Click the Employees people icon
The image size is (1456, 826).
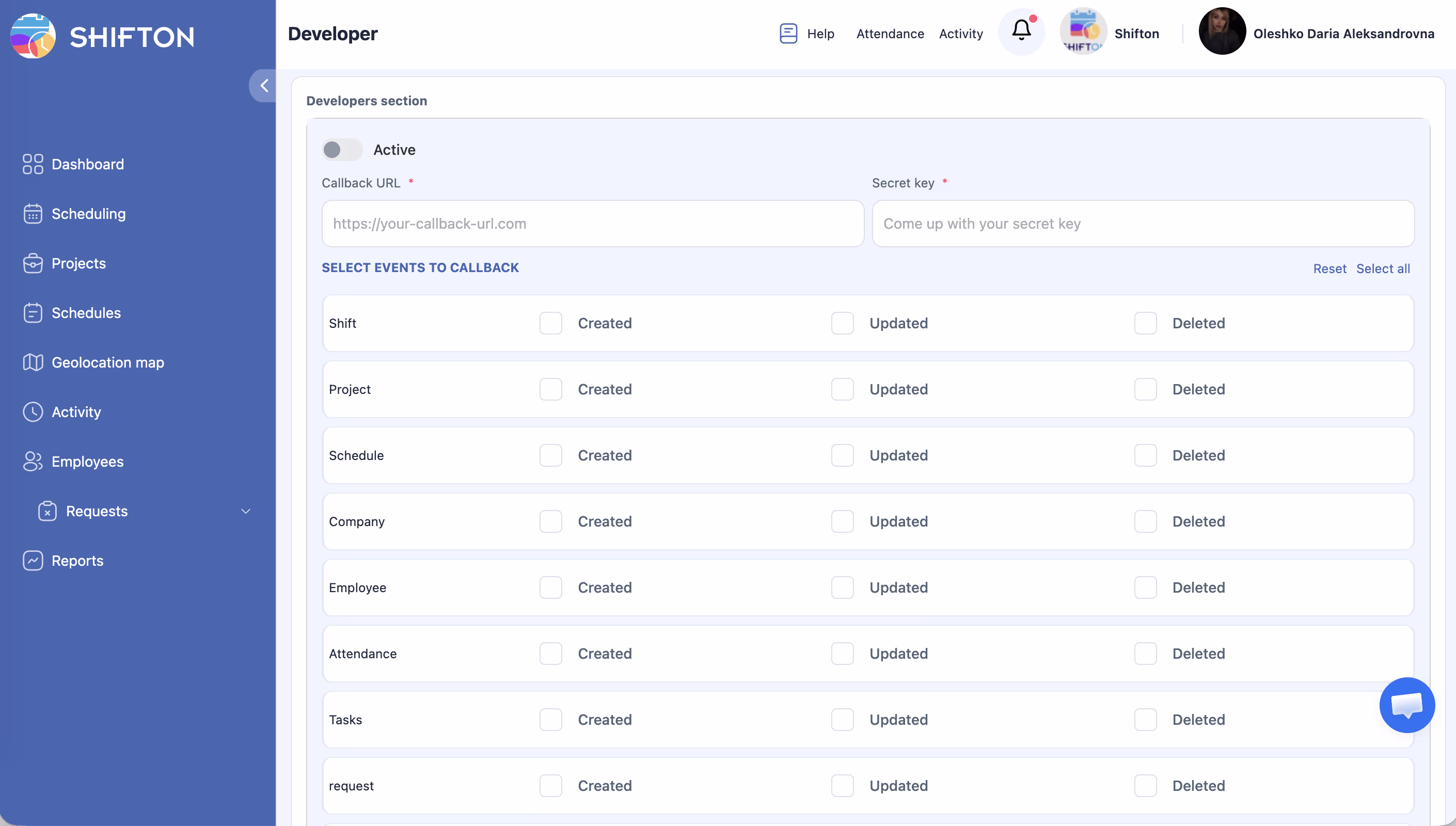click(x=33, y=461)
